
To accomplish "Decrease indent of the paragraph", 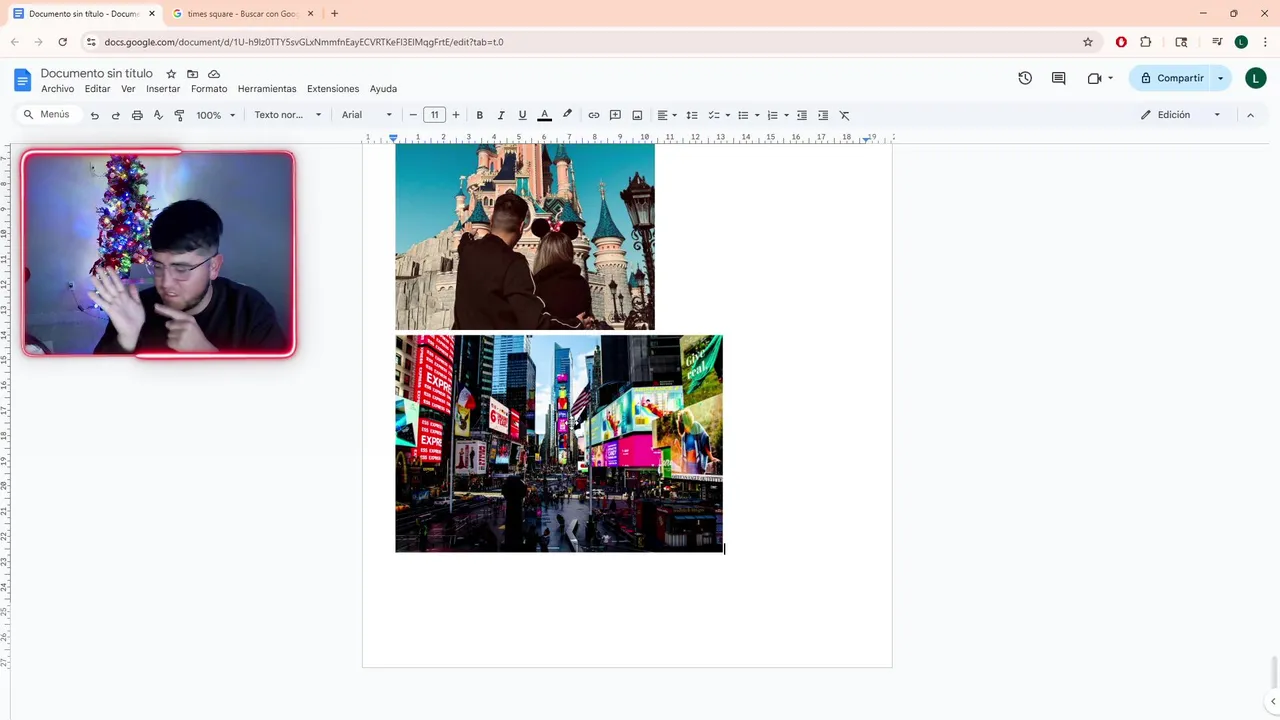I will coord(802,115).
